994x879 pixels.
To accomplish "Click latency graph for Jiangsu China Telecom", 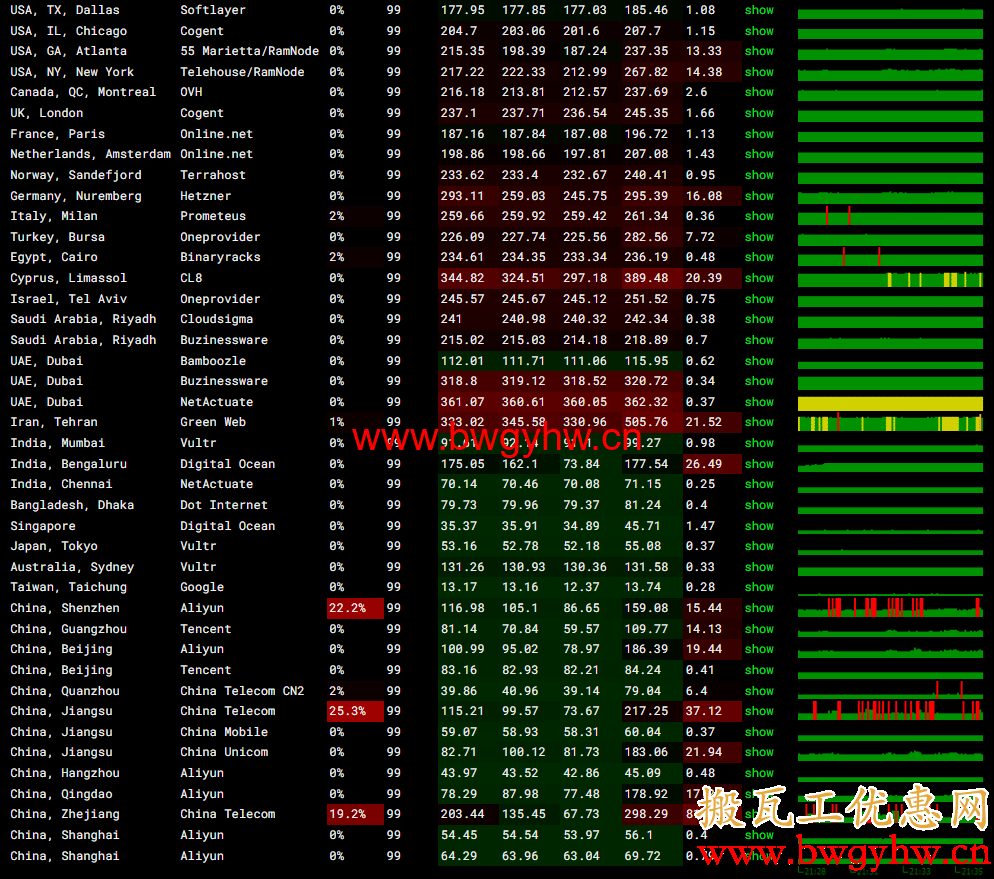I will point(890,711).
